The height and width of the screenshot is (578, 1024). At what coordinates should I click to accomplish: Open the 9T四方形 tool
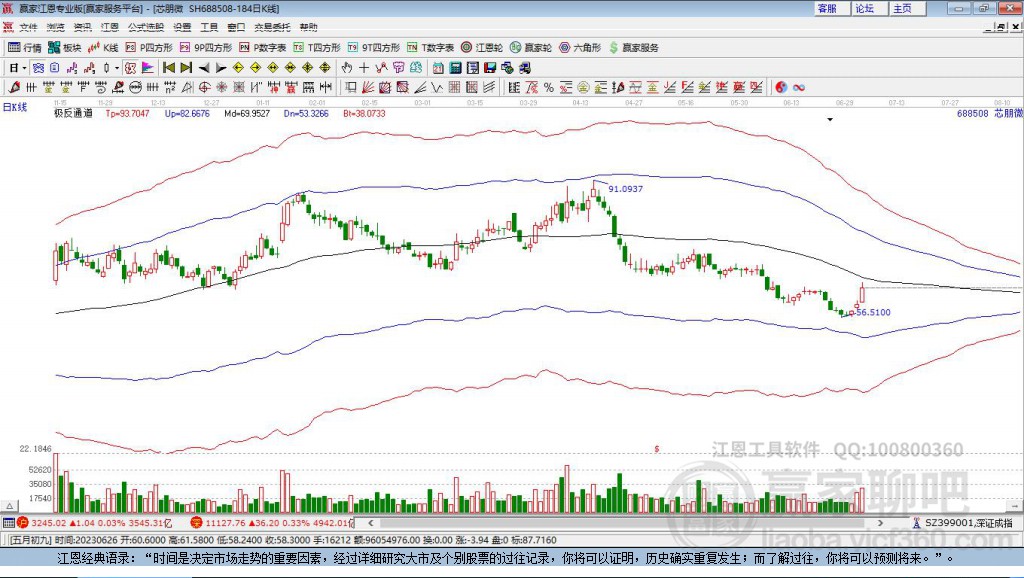click(x=374, y=48)
